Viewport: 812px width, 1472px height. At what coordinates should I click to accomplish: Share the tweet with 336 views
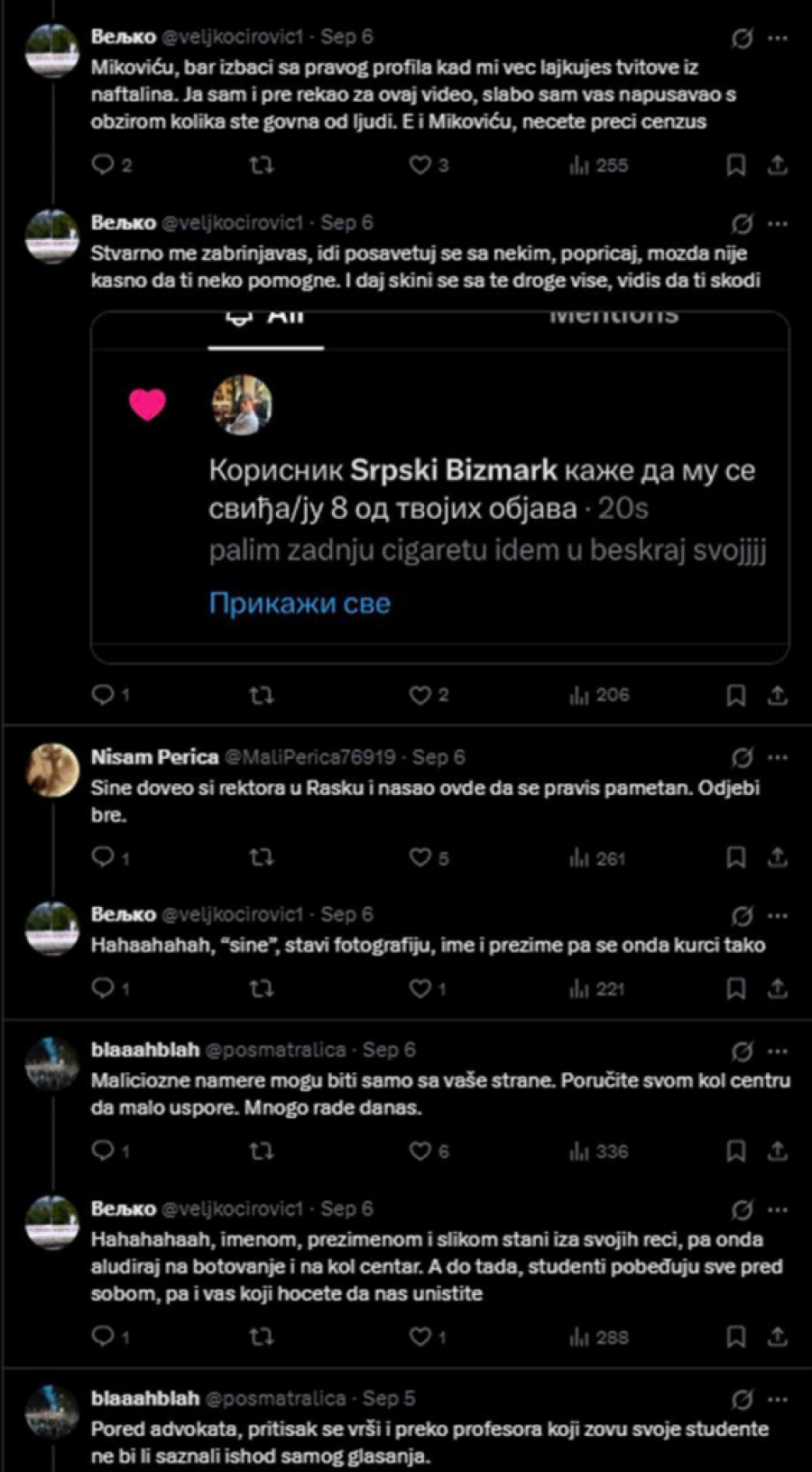pyautogui.click(x=777, y=1151)
